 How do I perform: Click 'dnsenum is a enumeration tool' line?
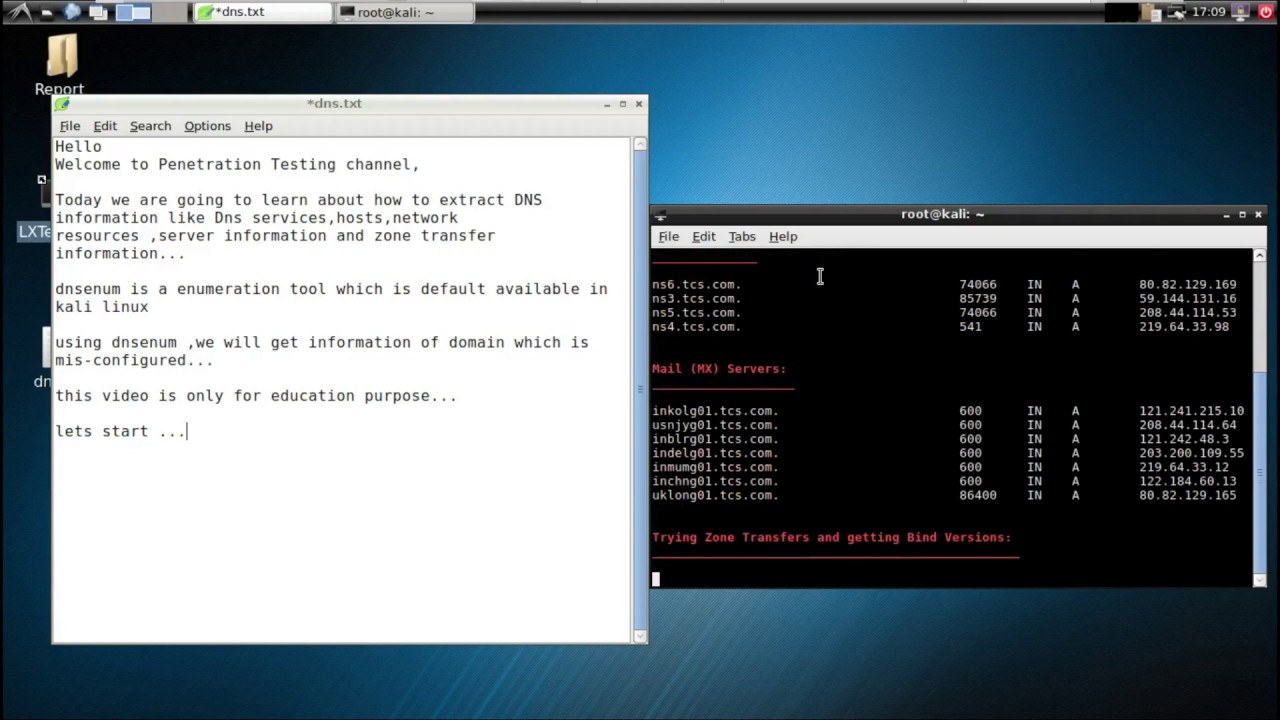(x=331, y=289)
